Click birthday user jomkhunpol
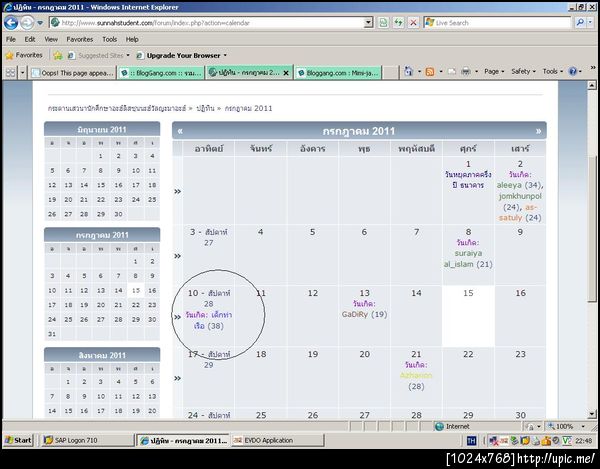 coord(520,196)
